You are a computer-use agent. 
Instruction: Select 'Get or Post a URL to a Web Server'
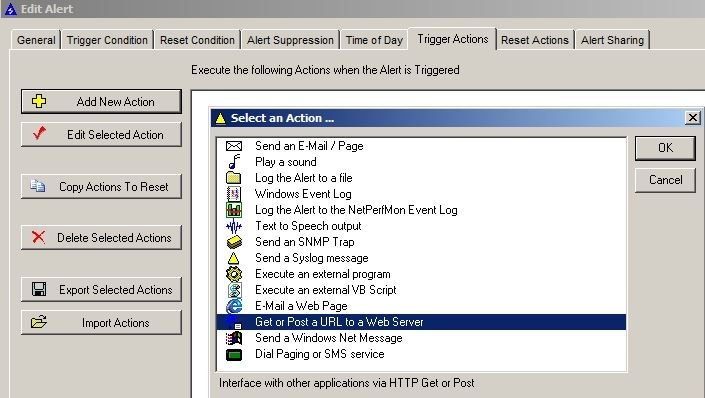coord(421,322)
